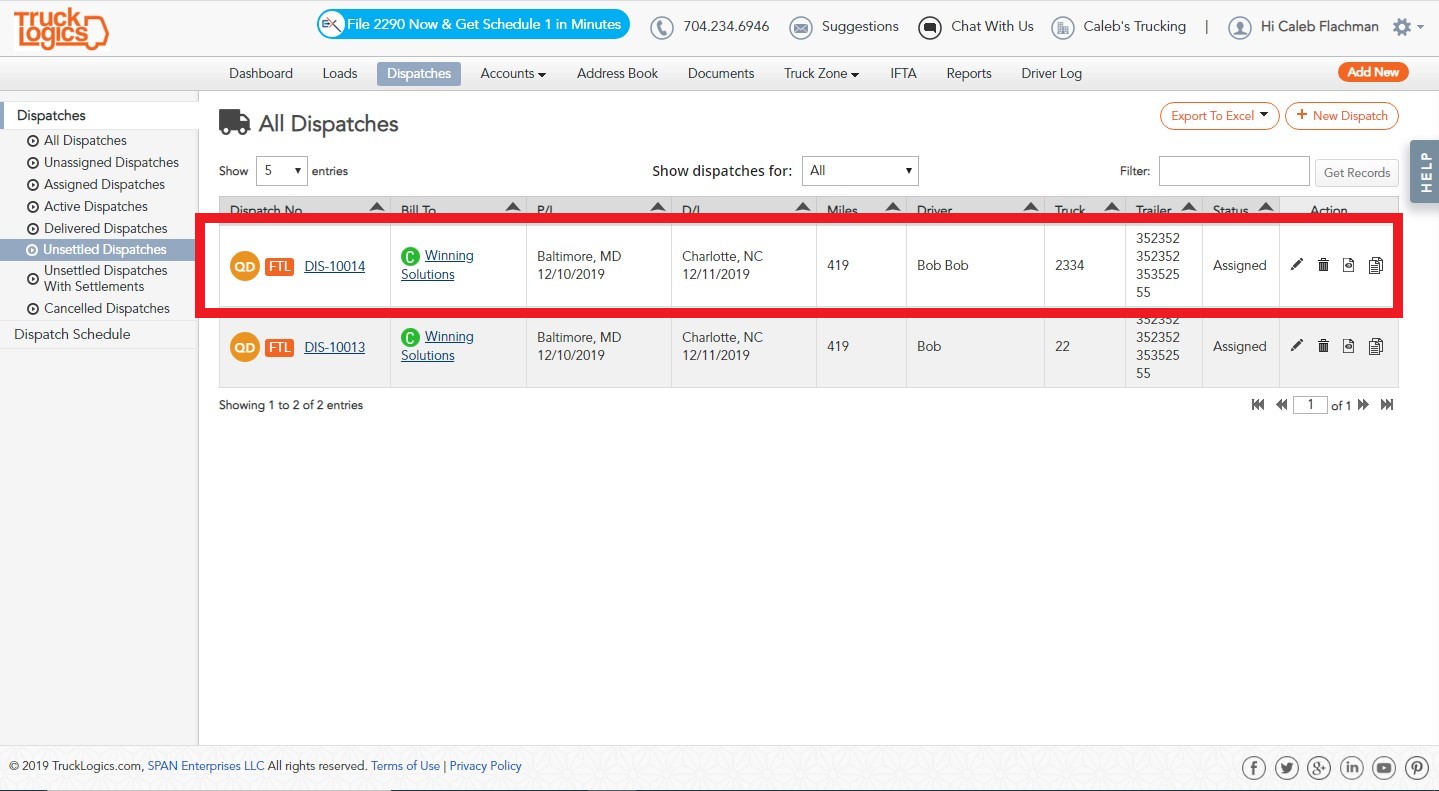The image size is (1439, 791).
Task: Edit dispatch DIS-10013 with the pencil icon
Action: 1297,346
